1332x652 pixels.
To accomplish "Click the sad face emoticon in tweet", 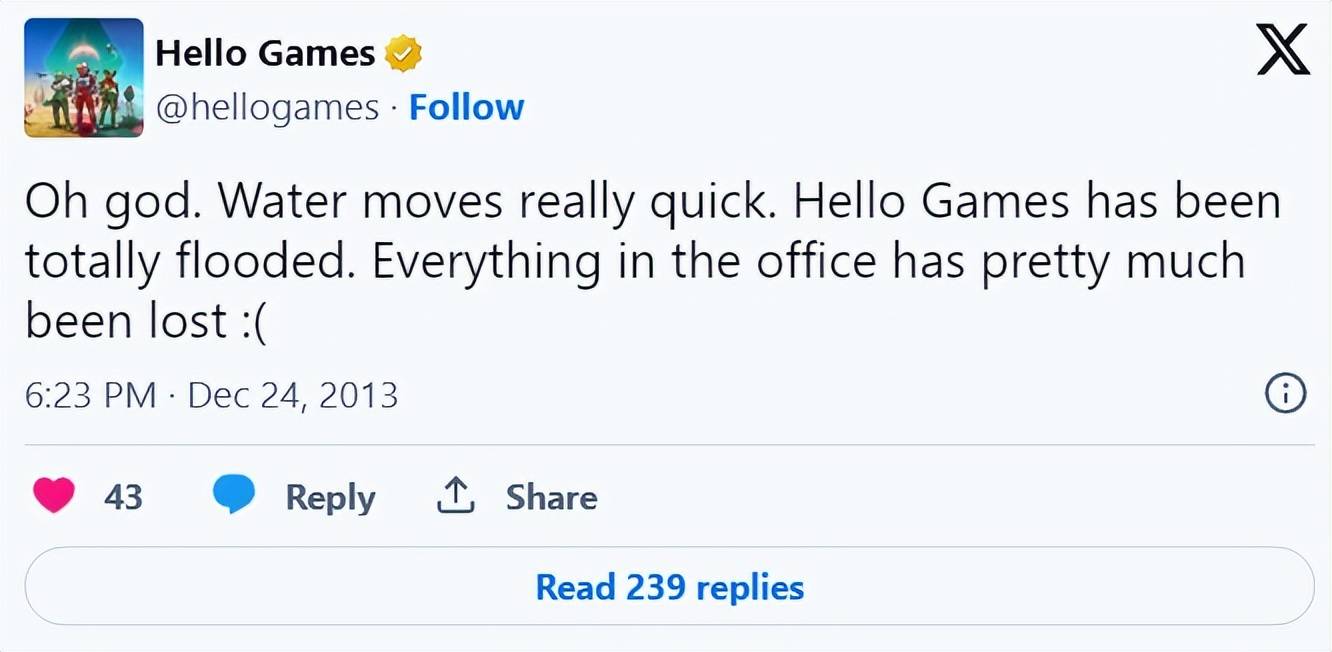I will (x=252, y=322).
